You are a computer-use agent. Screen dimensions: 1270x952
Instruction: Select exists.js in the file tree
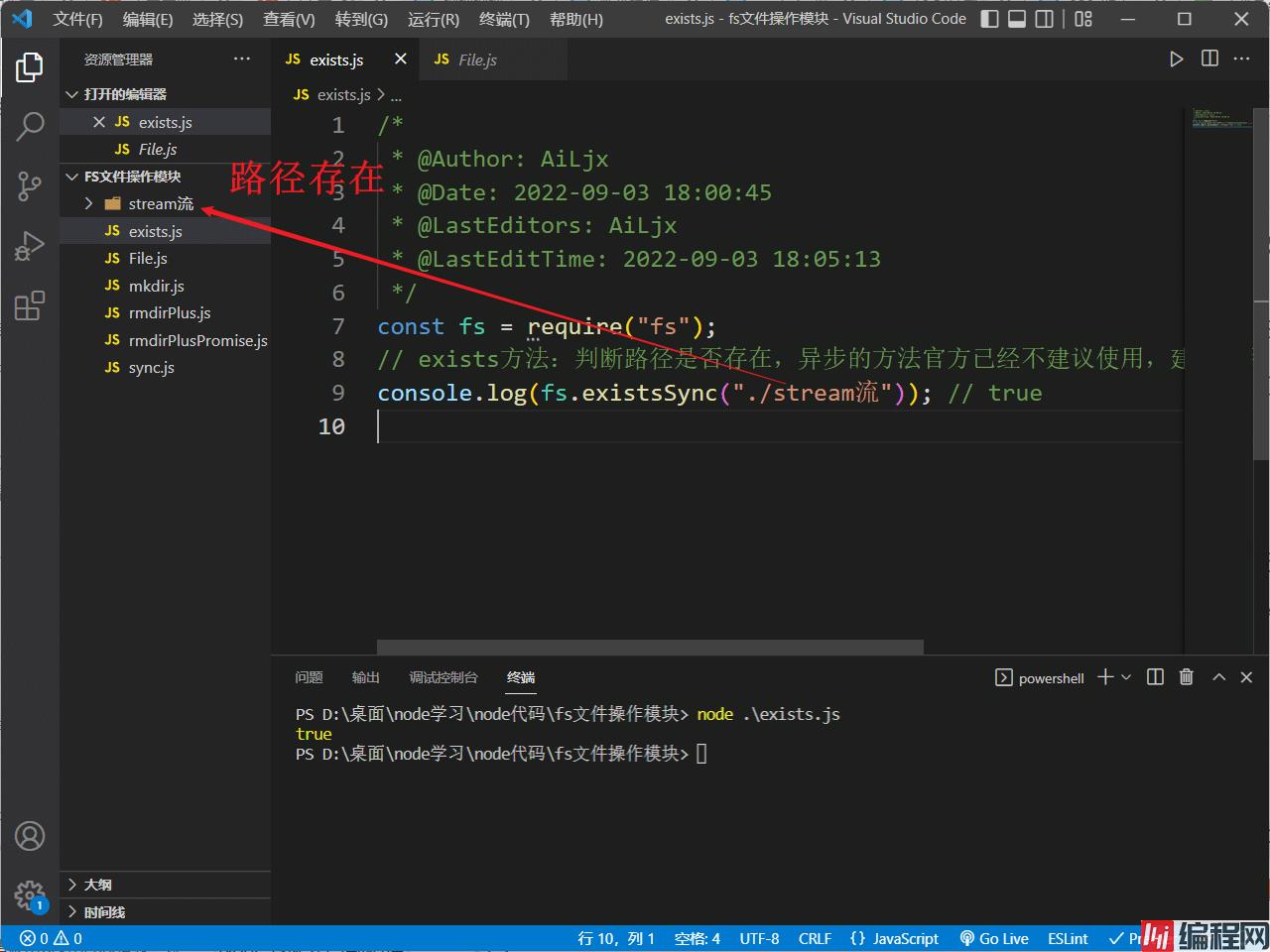pos(165,231)
